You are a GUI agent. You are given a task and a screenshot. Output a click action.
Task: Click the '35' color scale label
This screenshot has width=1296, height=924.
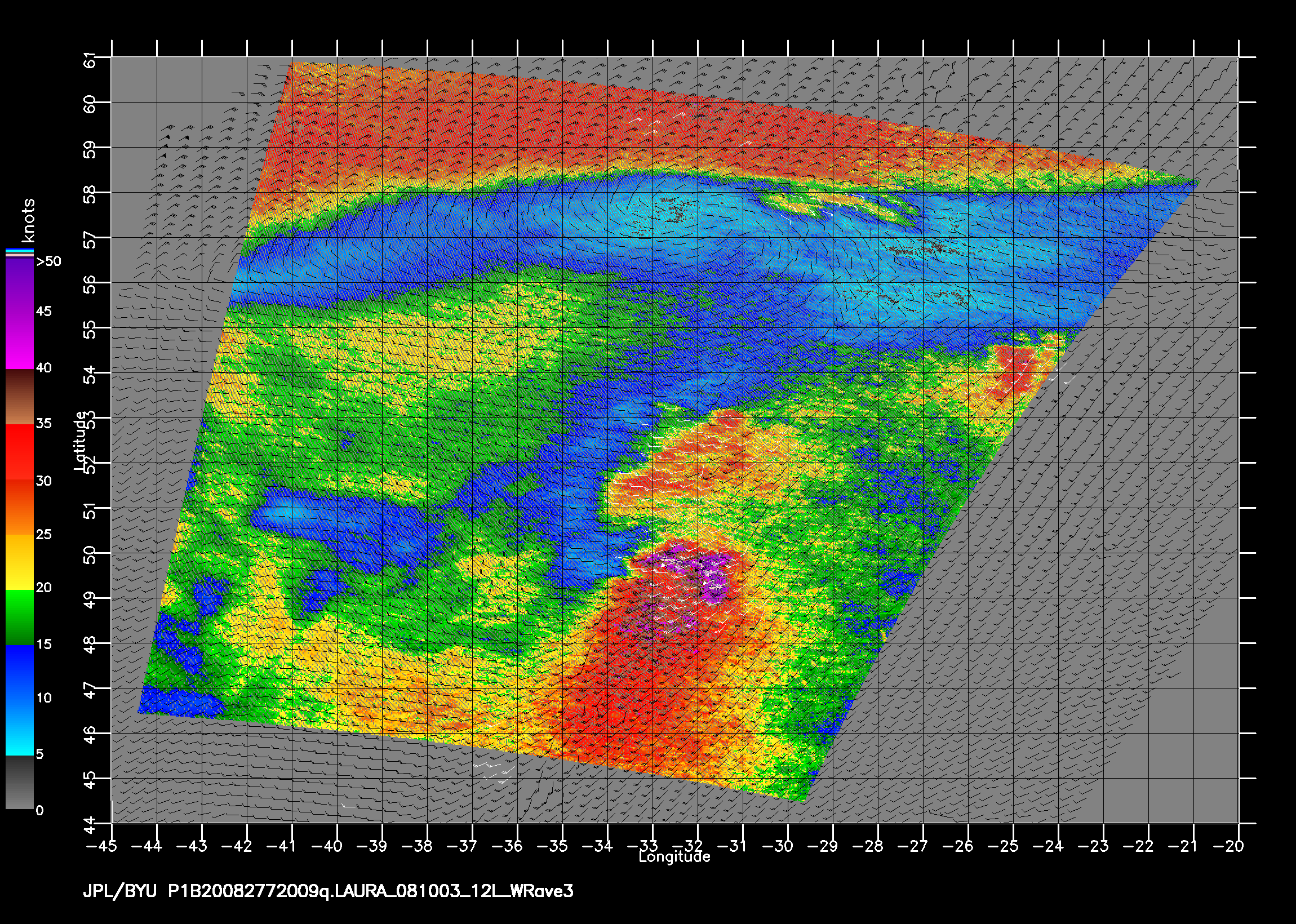point(44,423)
